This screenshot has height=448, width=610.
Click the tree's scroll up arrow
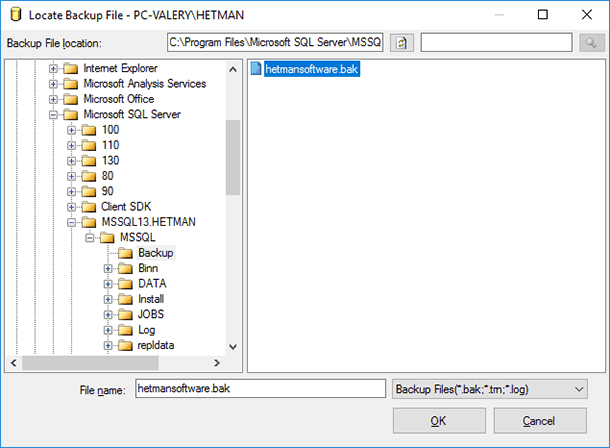pyautogui.click(x=233, y=70)
